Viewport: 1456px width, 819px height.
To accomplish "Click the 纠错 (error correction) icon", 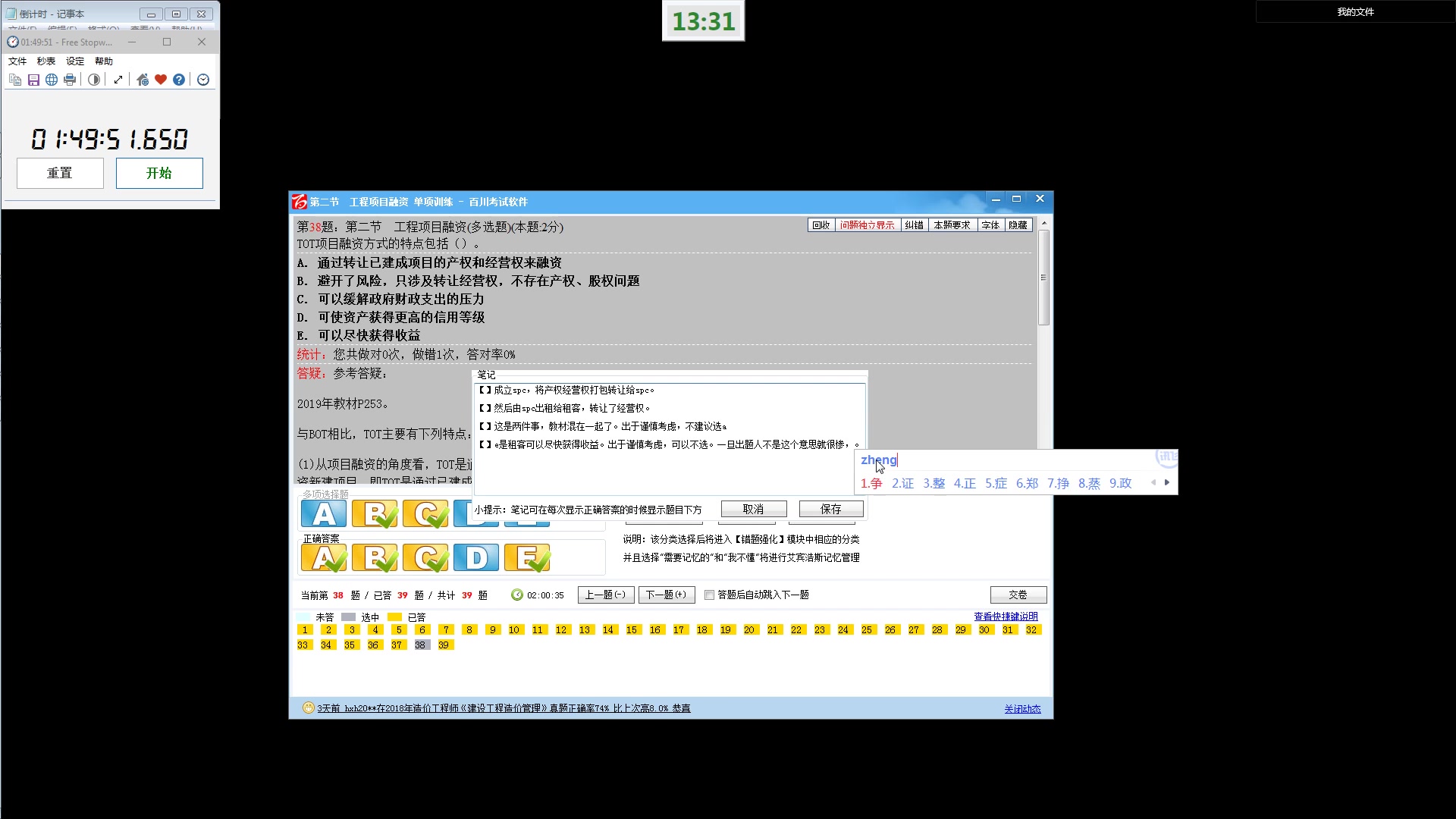I will (x=912, y=225).
